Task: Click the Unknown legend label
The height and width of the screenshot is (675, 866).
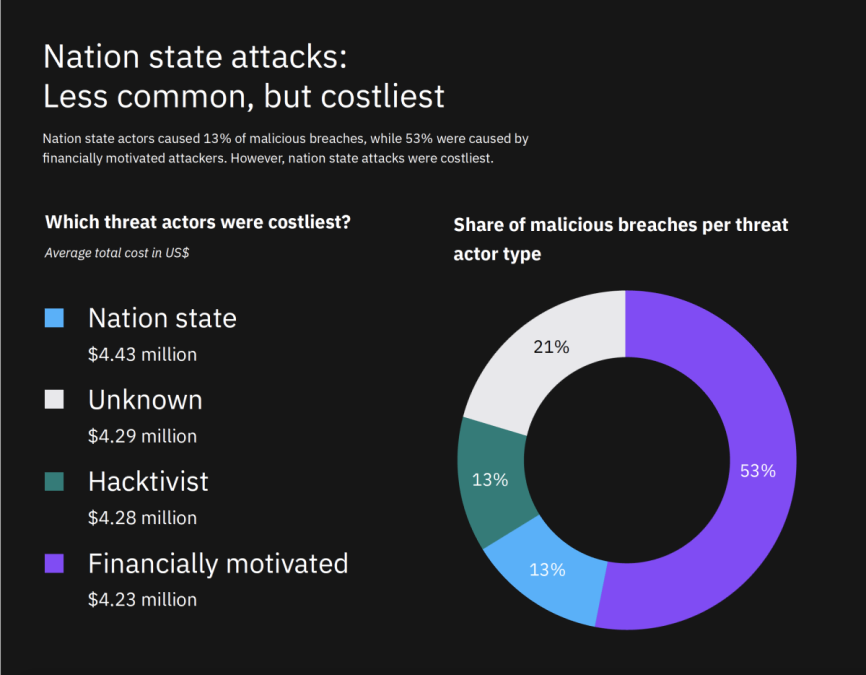Action: click(x=145, y=400)
